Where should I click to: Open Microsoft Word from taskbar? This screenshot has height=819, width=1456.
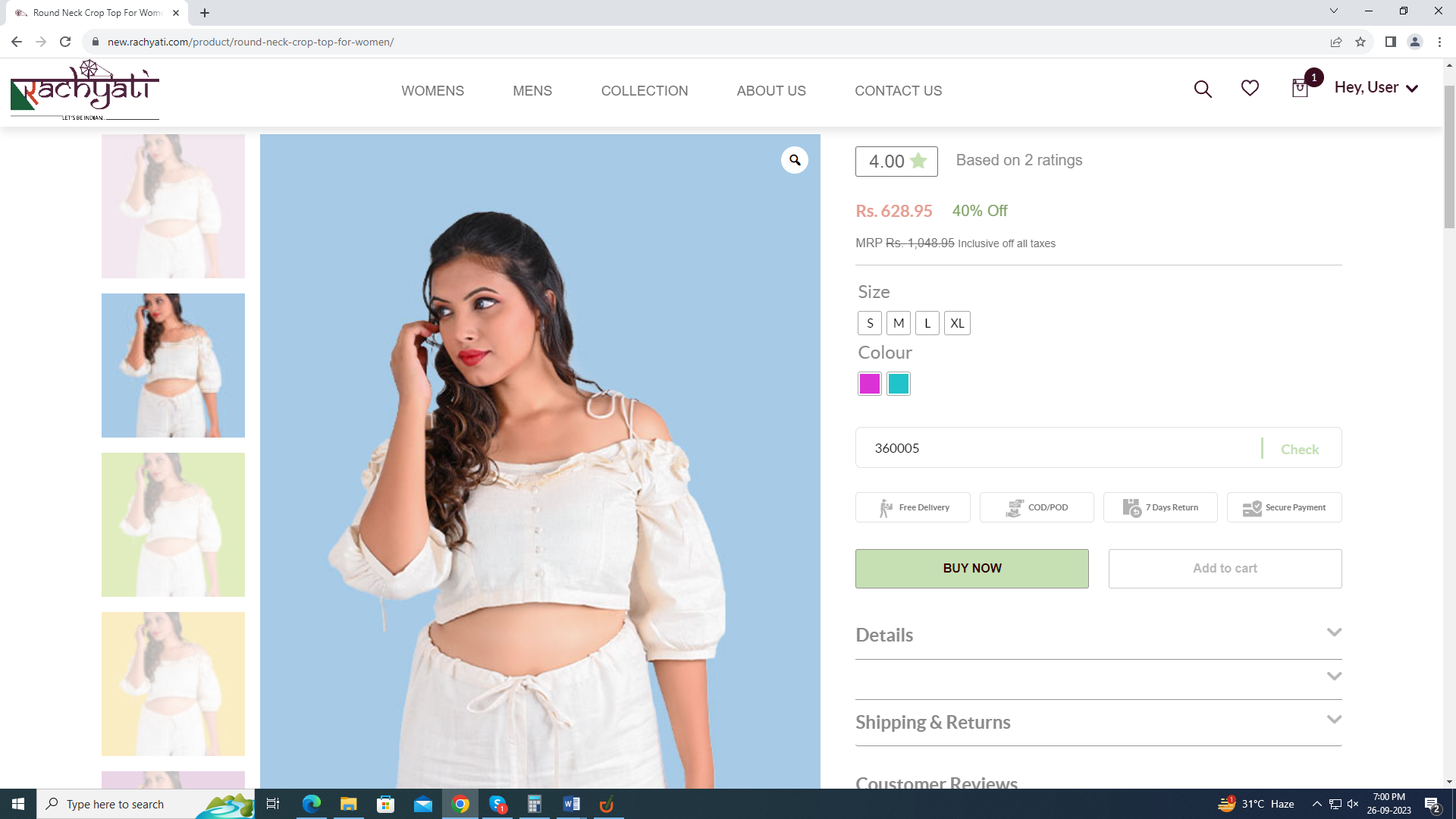point(572,804)
